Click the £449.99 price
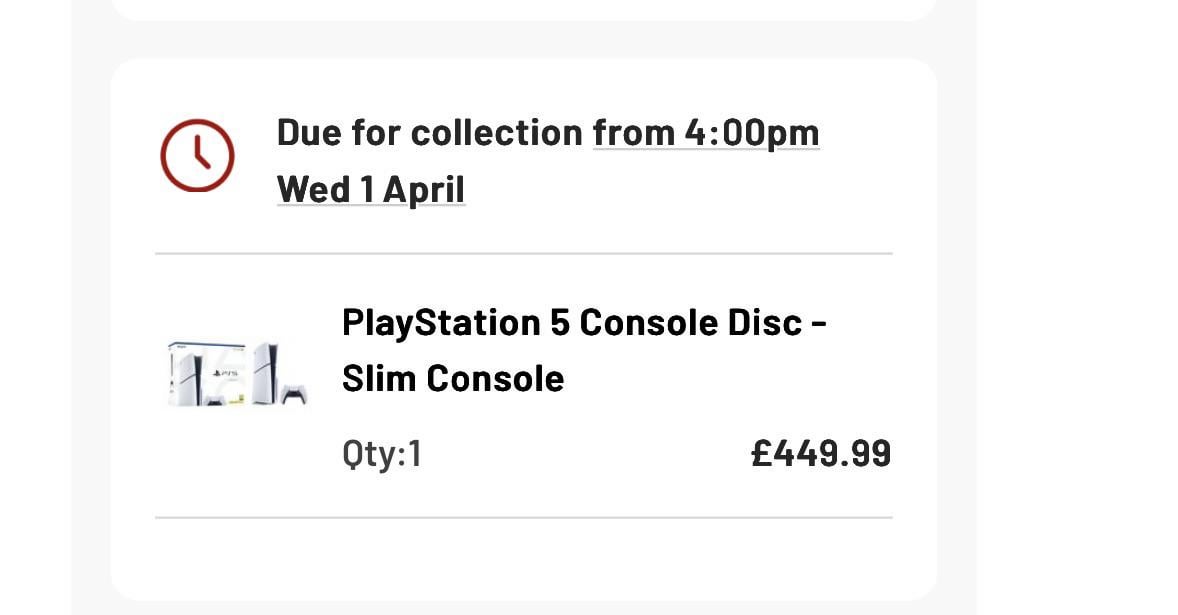Viewport: 1178px width, 615px height. point(821,454)
